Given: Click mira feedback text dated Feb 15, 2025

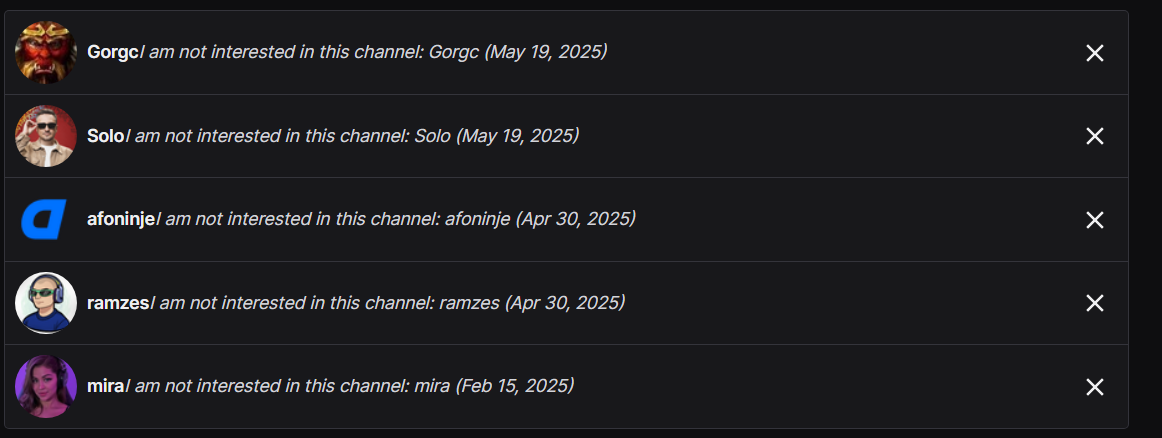Looking at the screenshot, I should [x=349, y=385].
